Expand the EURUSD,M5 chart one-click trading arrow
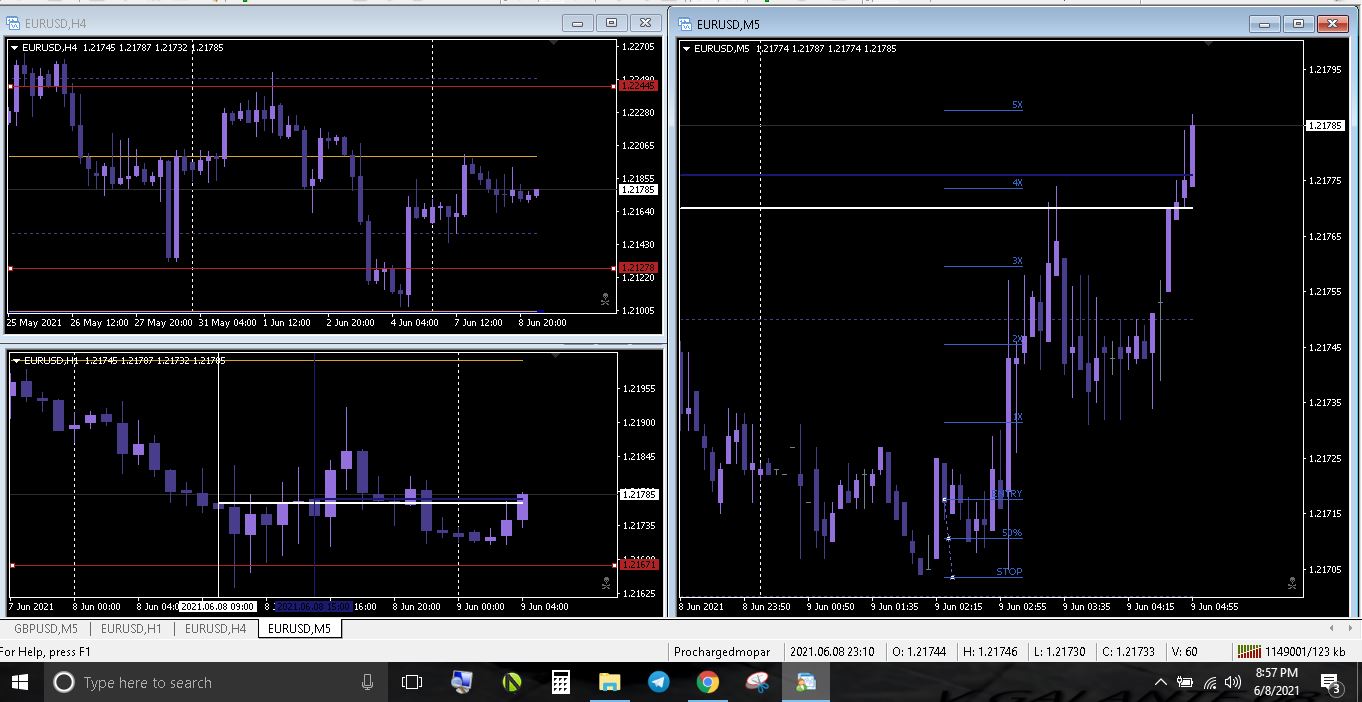This screenshot has width=1362, height=702. tap(687, 48)
